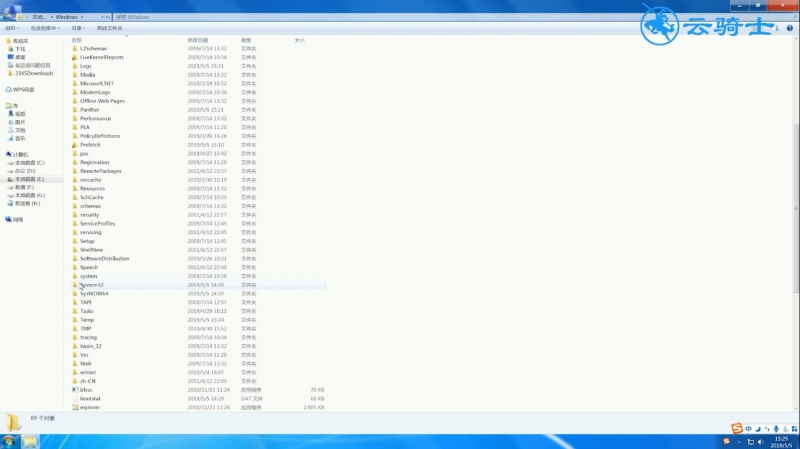The image size is (800, 449).
Task: Open 下载 downloads in favorites sidebar
Action: [17, 49]
